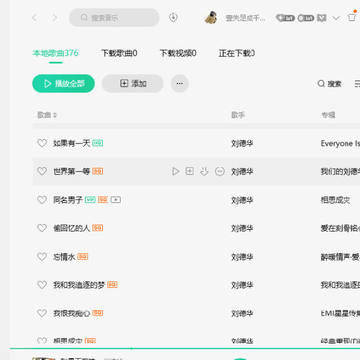Click the SQ badge on 世界第一等
The width and height of the screenshot is (360, 360).
(x=98, y=171)
